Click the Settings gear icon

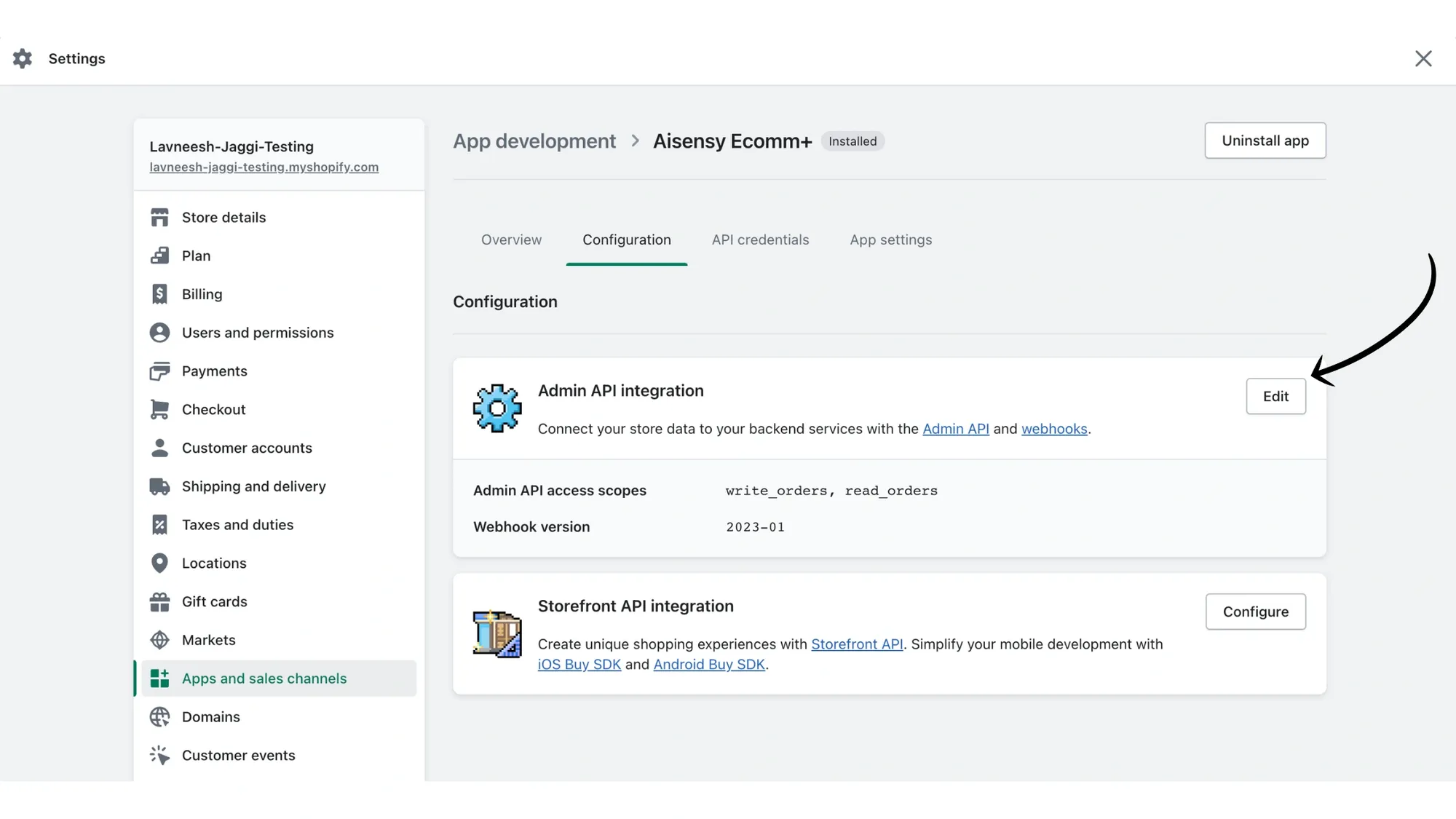[x=22, y=58]
